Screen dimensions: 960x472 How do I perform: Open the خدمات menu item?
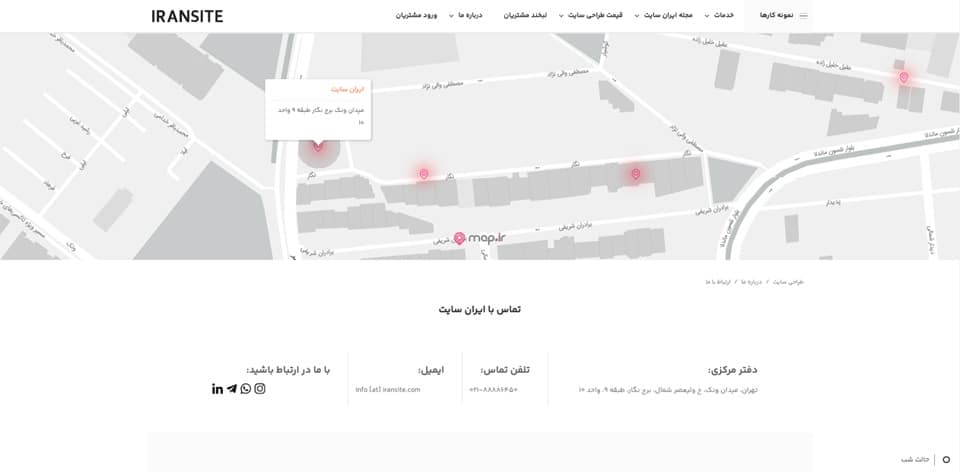pyautogui.click(x=724, y=16)
